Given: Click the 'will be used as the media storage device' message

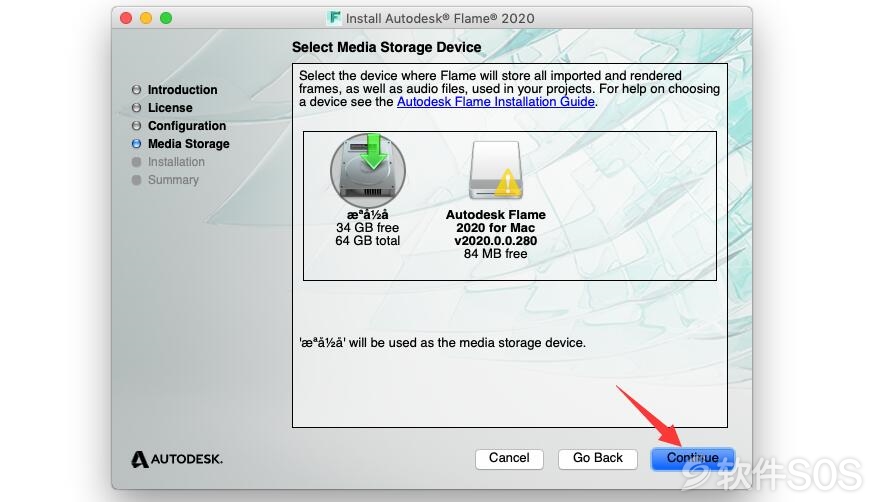Looking at the screenshot, I should pyautogui.click(x=442, y=343).
